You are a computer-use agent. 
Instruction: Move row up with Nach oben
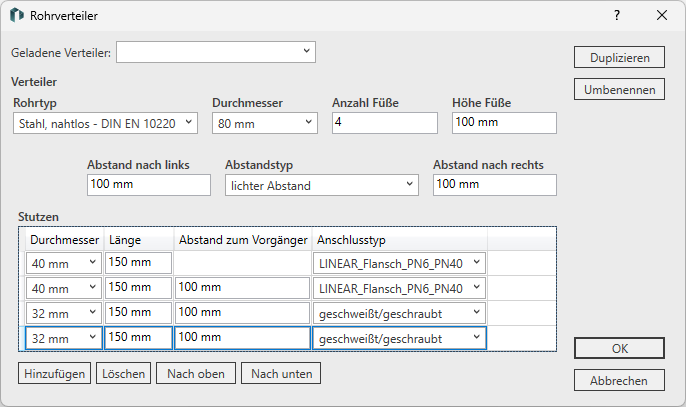point(196,373)
